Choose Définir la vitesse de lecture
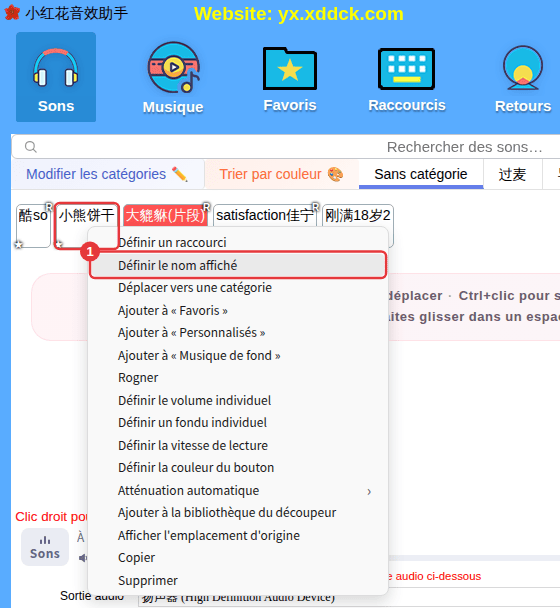 pos(238,446)
